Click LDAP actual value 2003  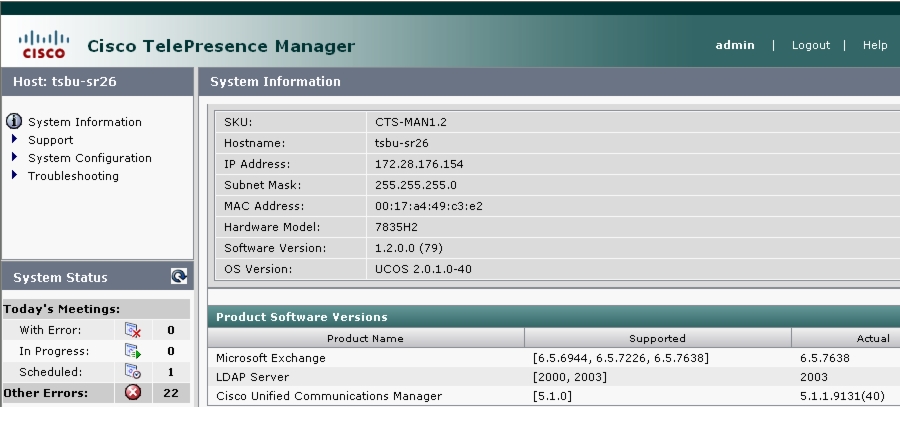[x=813, y=377]
